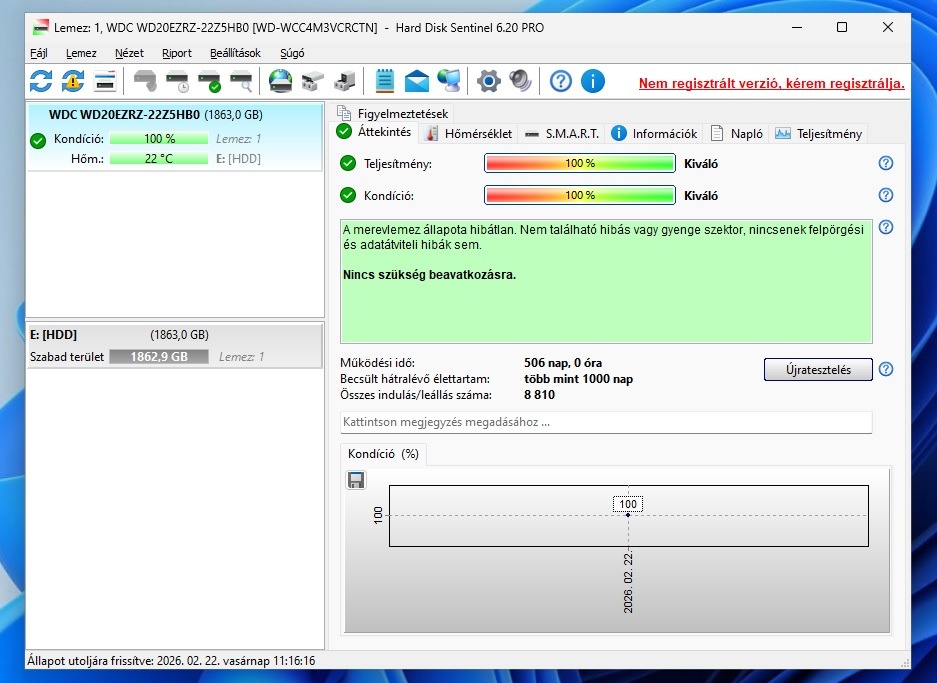Screen dimensions: 937x683
Task: Switch to the Információk tab
Action: [x=654, y=134]
